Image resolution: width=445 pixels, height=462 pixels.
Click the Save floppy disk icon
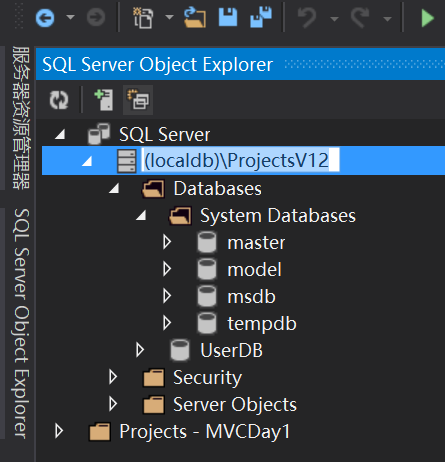tap(228, 17)
